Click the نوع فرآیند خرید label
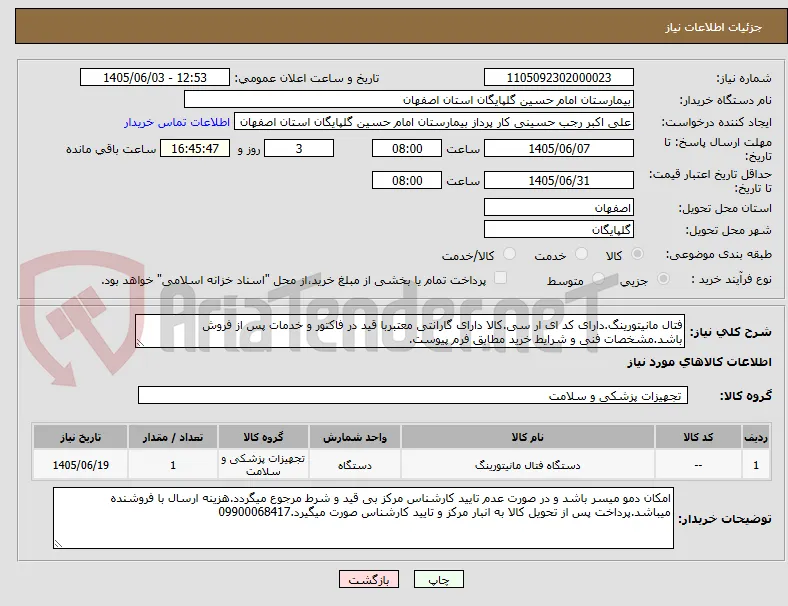Viewport: 788px width, 606px height. [x=731, y=279]
